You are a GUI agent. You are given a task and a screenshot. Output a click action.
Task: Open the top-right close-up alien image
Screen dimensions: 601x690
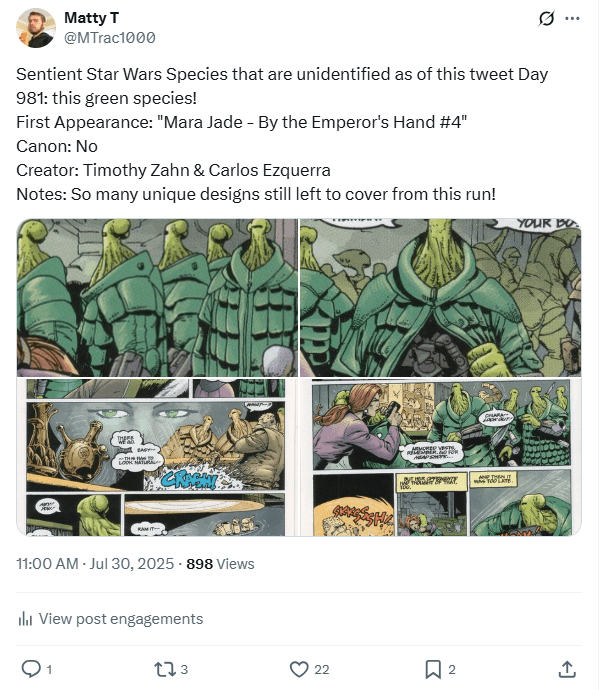[440, 298]
